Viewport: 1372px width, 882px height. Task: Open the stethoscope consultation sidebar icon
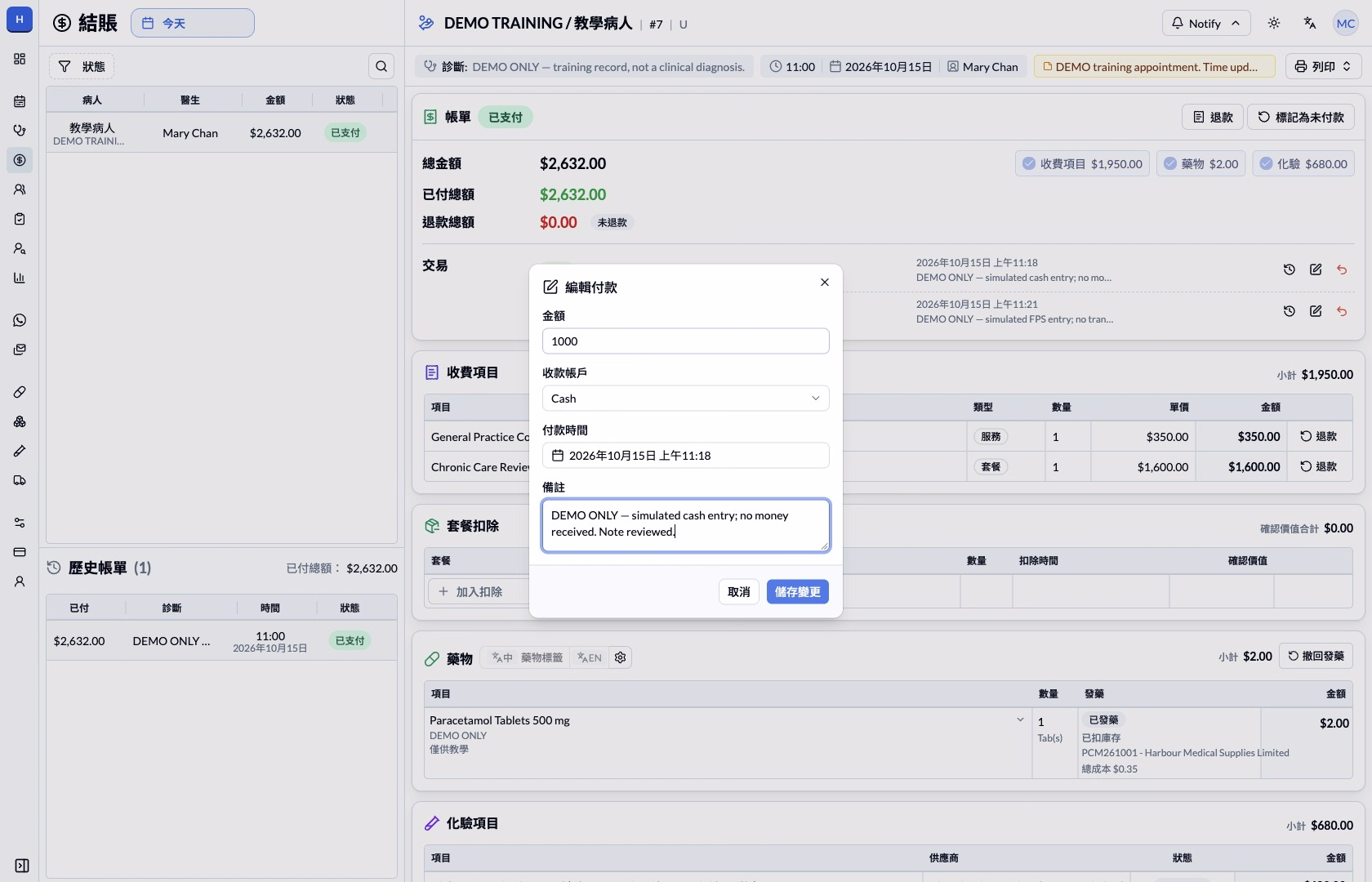click(x=20, y=131)
